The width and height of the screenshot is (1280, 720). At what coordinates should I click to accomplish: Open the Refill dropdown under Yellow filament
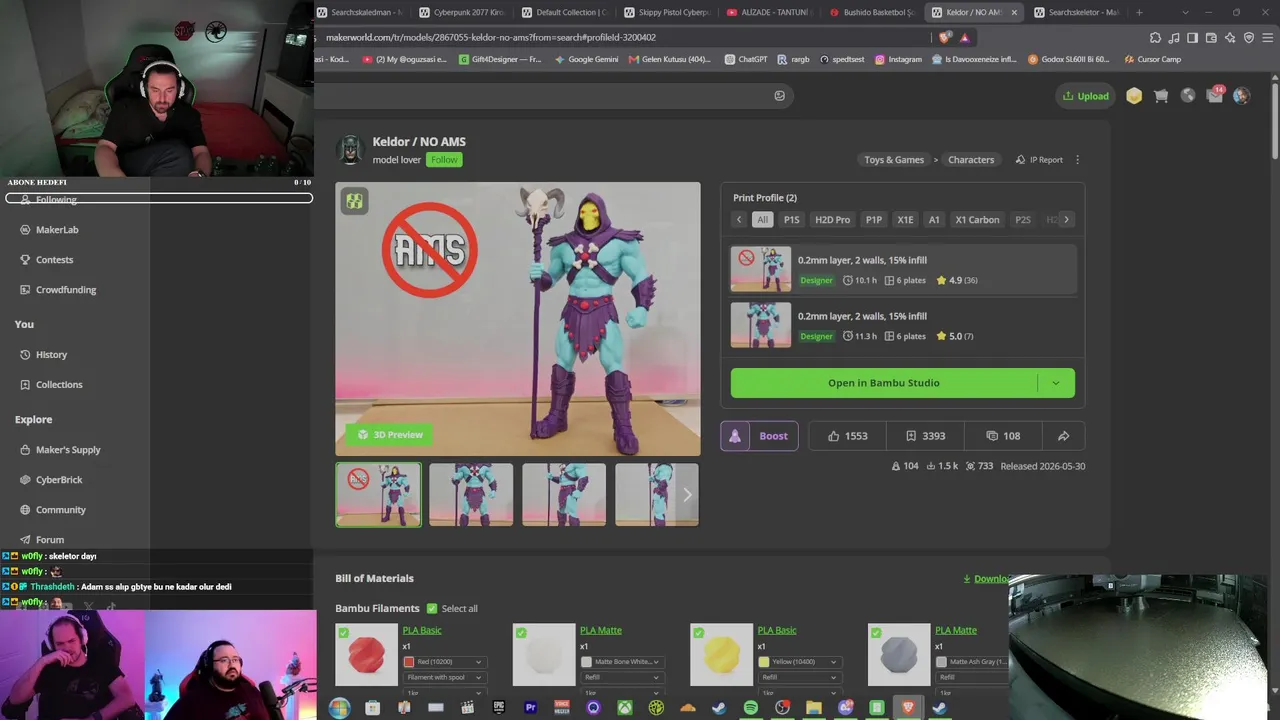tap(798, 677)
